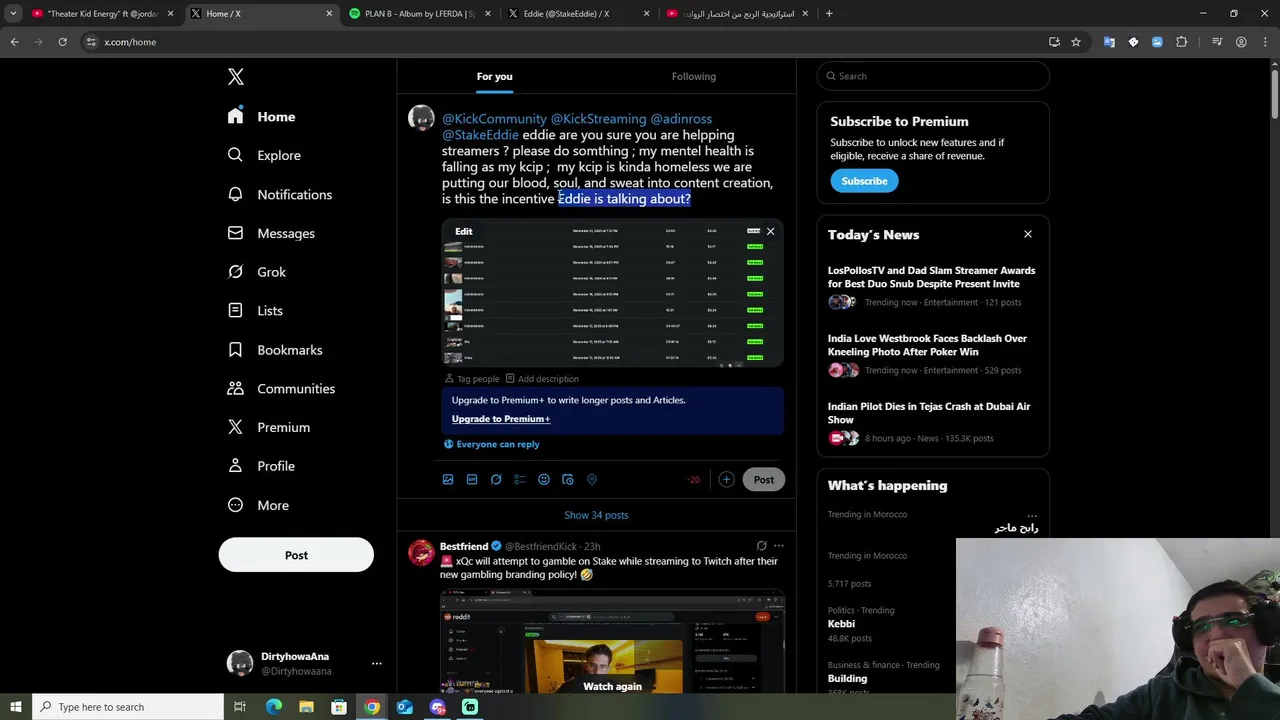Click the Grok icon on Bestfriend's post
The width and height of the screenshot is (1280, 720).
(761, 546)
